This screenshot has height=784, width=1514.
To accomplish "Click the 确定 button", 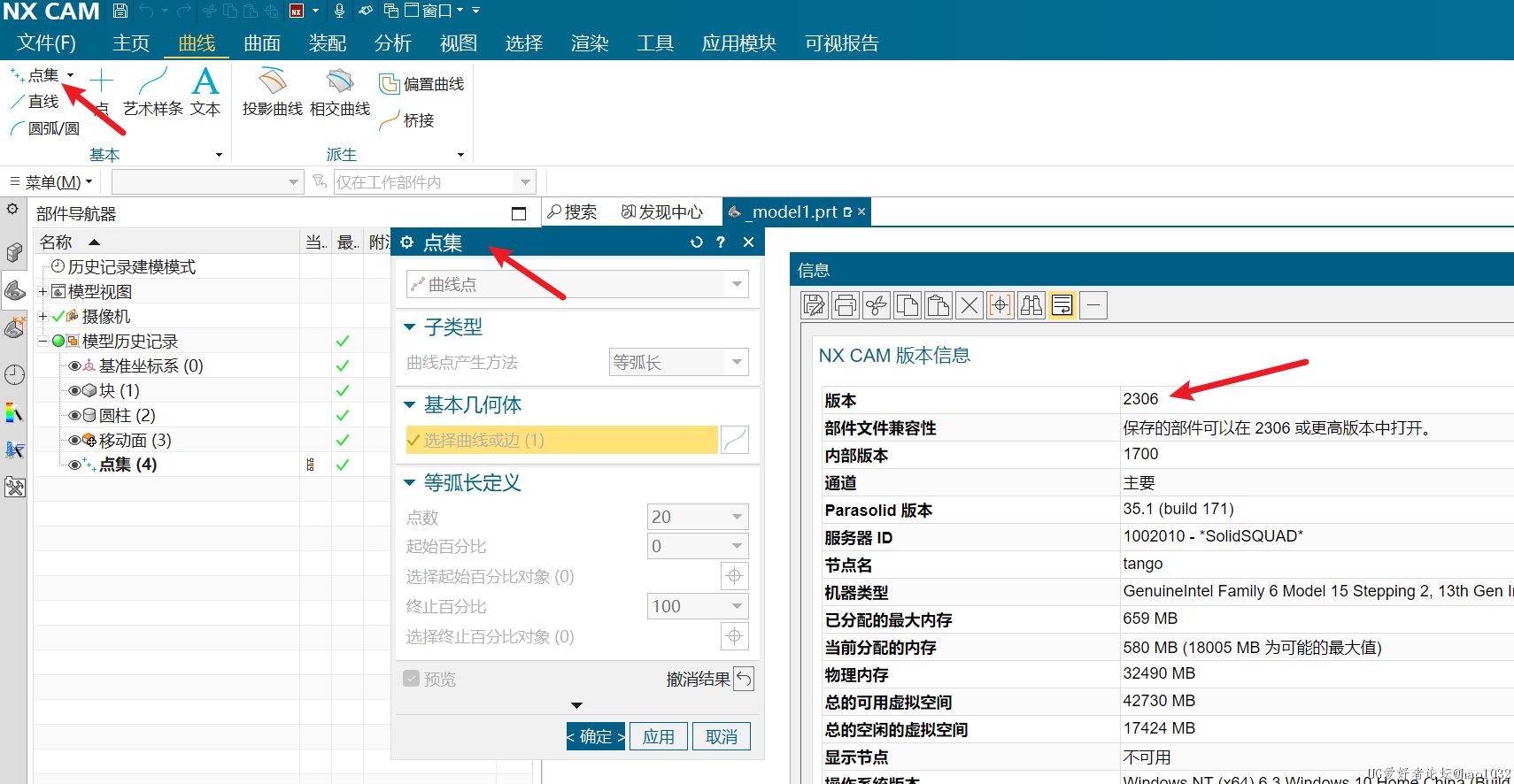I will [x=596, y=736].
